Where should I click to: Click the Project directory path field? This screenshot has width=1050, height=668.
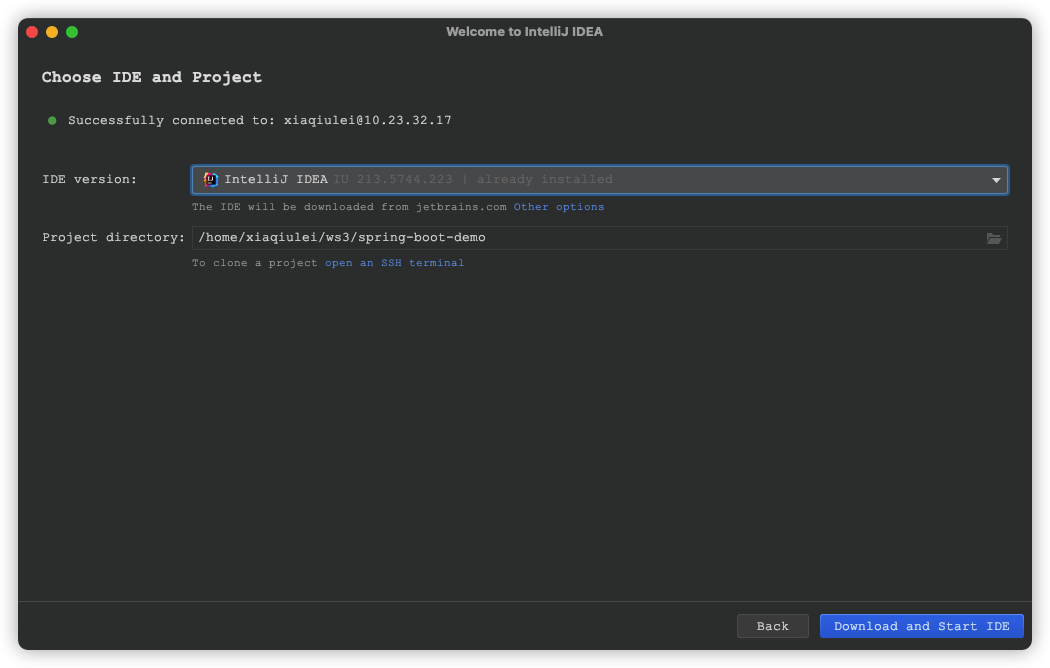[x=599, y=238]
